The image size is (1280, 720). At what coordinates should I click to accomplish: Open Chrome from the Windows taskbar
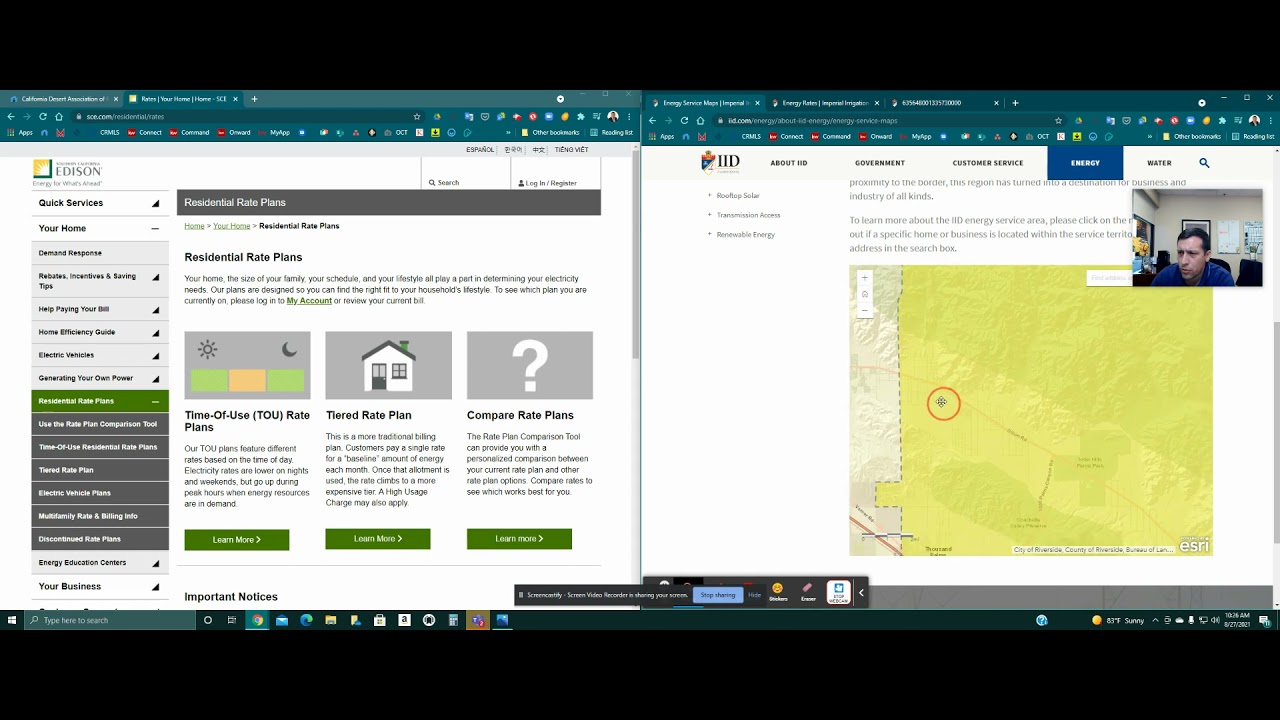coord(257,620)
